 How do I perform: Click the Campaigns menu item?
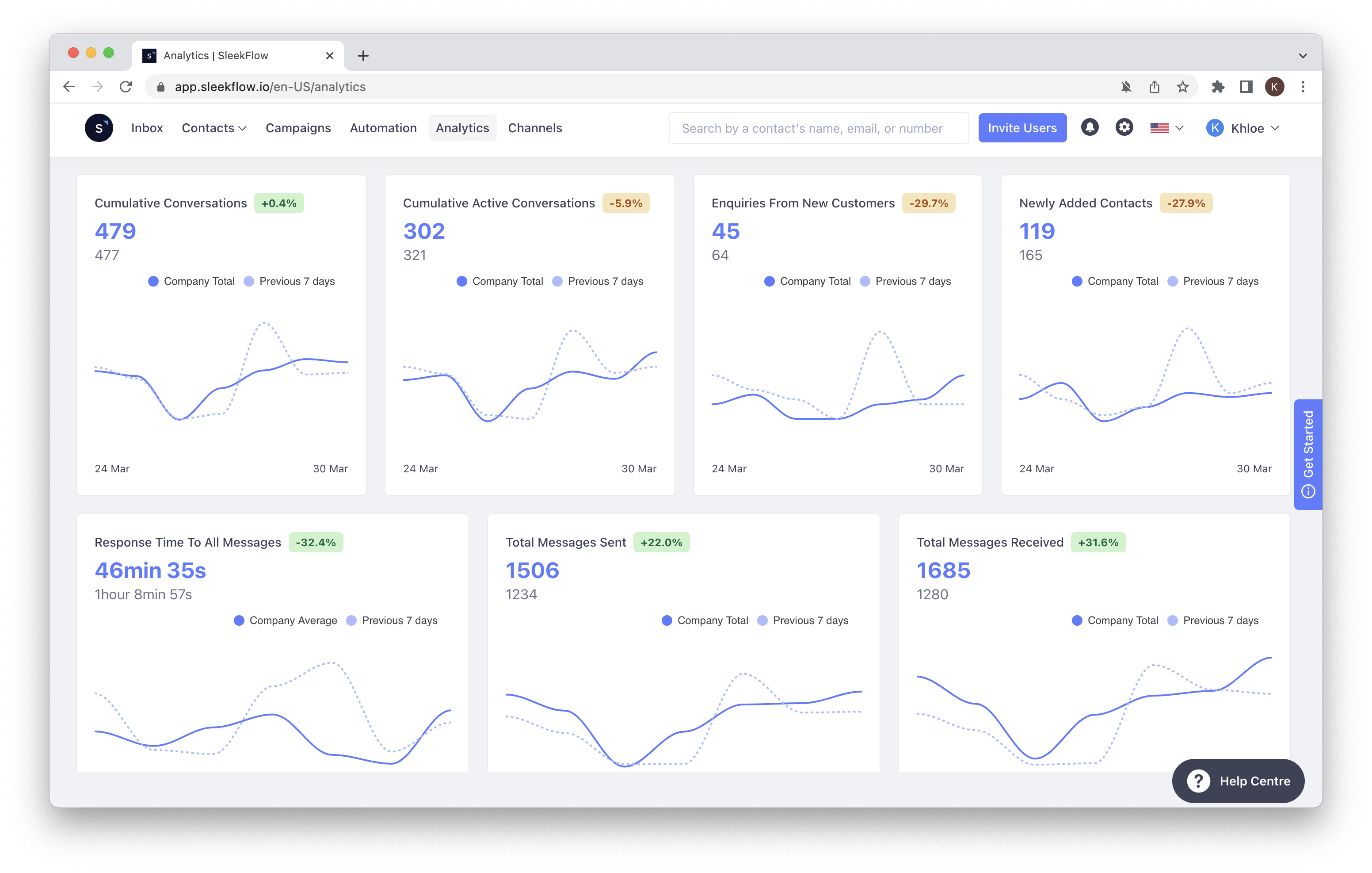click(298, 128)
